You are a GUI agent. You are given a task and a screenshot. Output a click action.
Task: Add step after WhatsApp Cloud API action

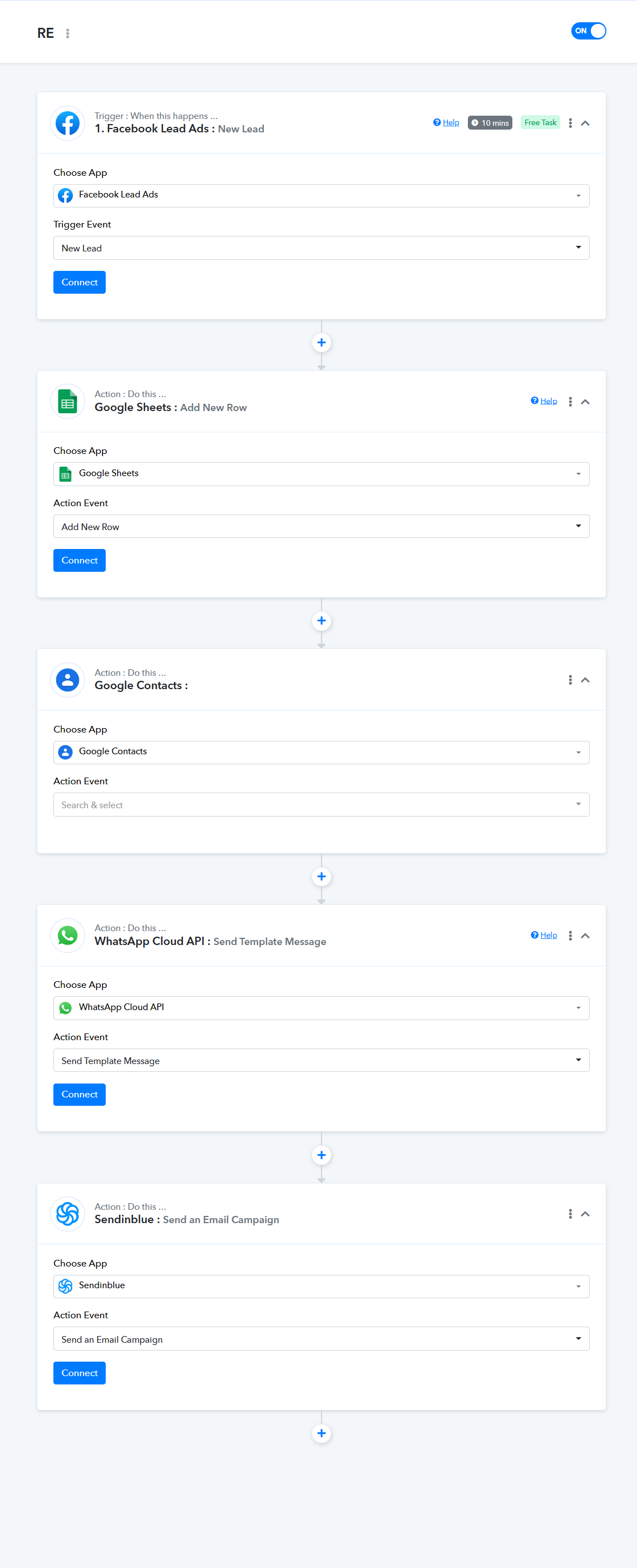coord(322,1155)
